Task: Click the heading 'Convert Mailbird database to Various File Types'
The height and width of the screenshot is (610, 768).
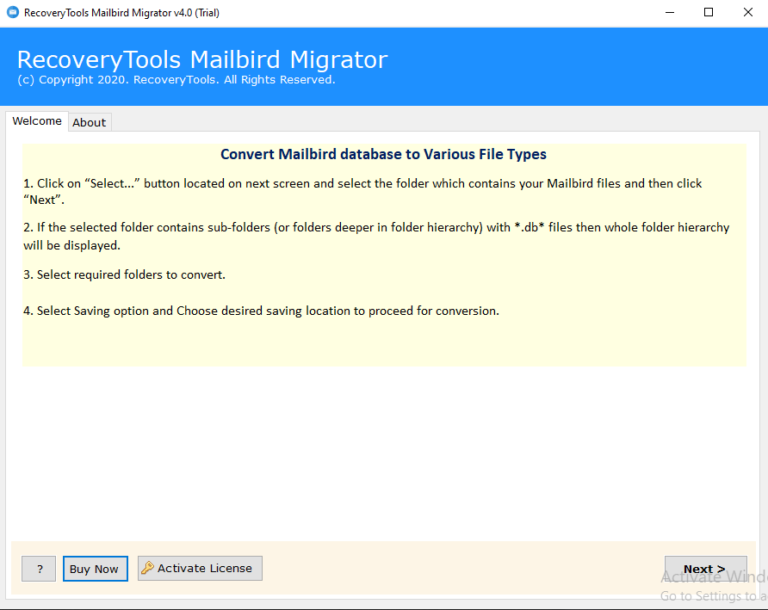Action: (384, 154)
